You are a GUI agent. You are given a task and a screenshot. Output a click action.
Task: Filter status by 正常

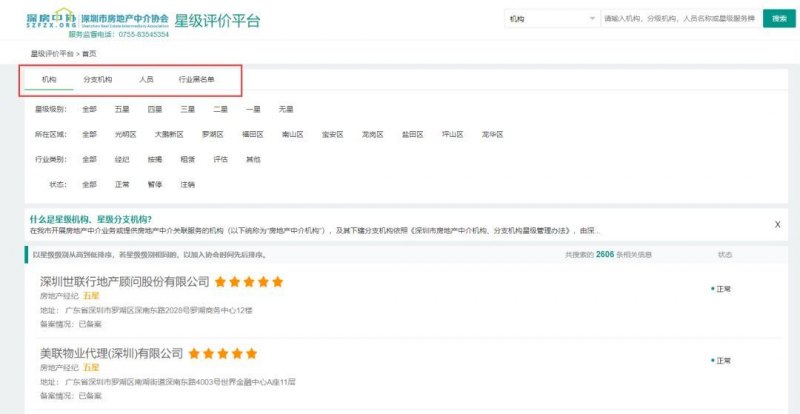click(x=122, y=184)
